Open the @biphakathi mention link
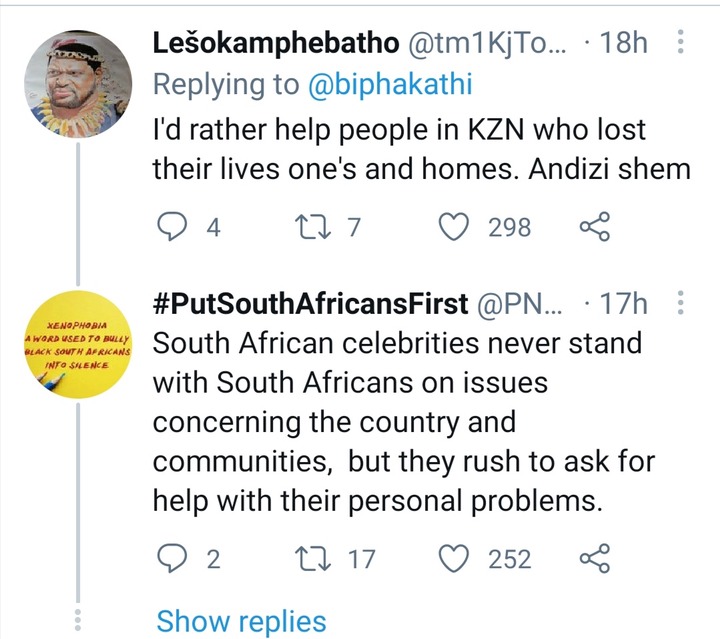 click(x=390, y=84)
